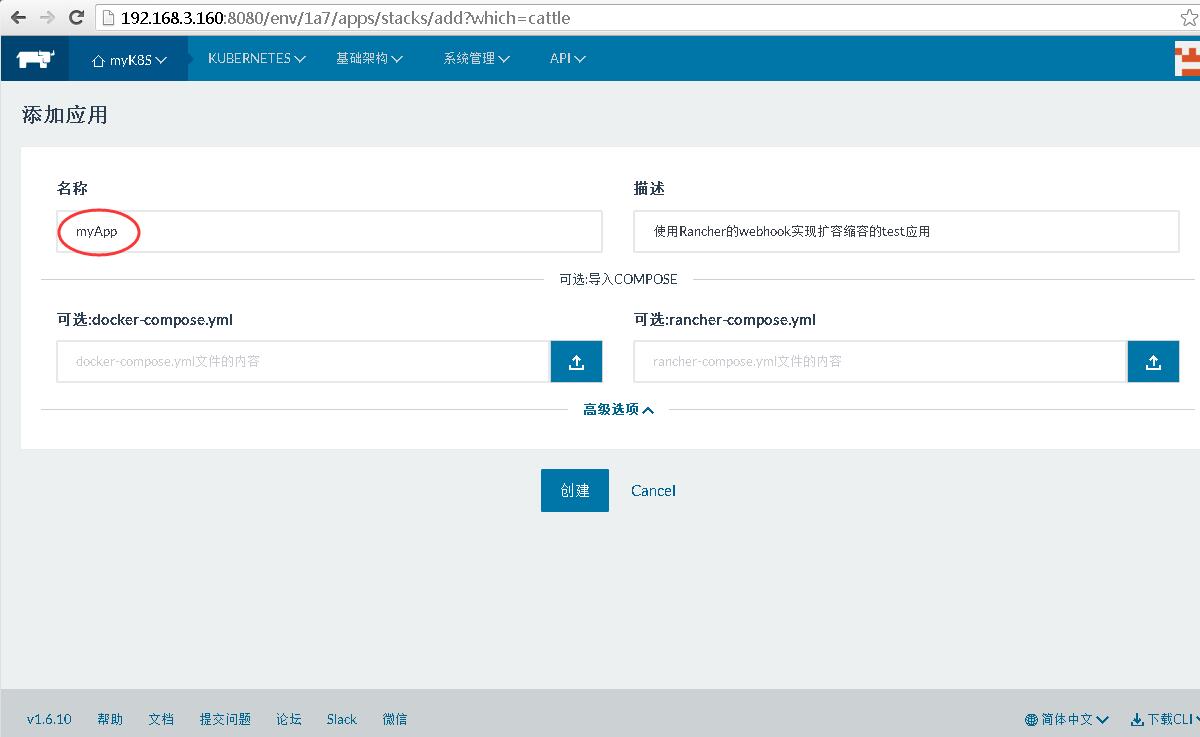Click the 描述 field label
1200x737 pixels.
pyautogui.click(x=649, y=188)
